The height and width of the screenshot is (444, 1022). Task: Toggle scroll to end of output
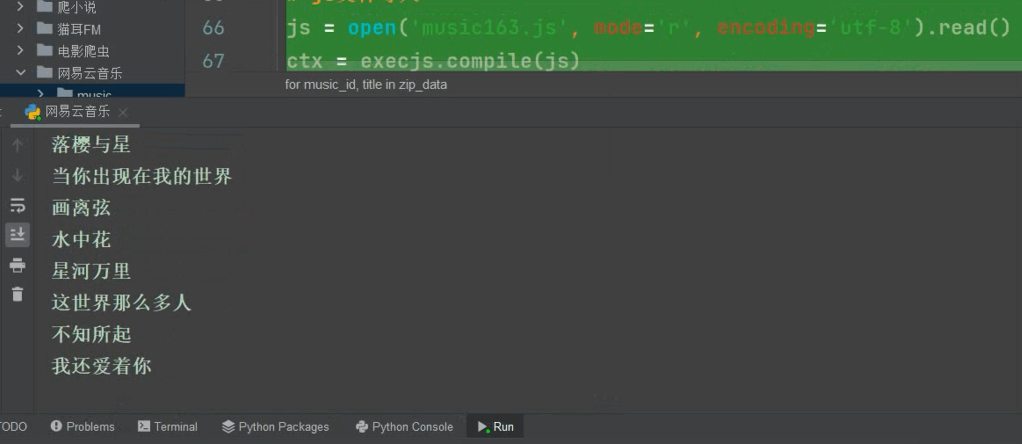pyautogui.click(x=18, y=235)
